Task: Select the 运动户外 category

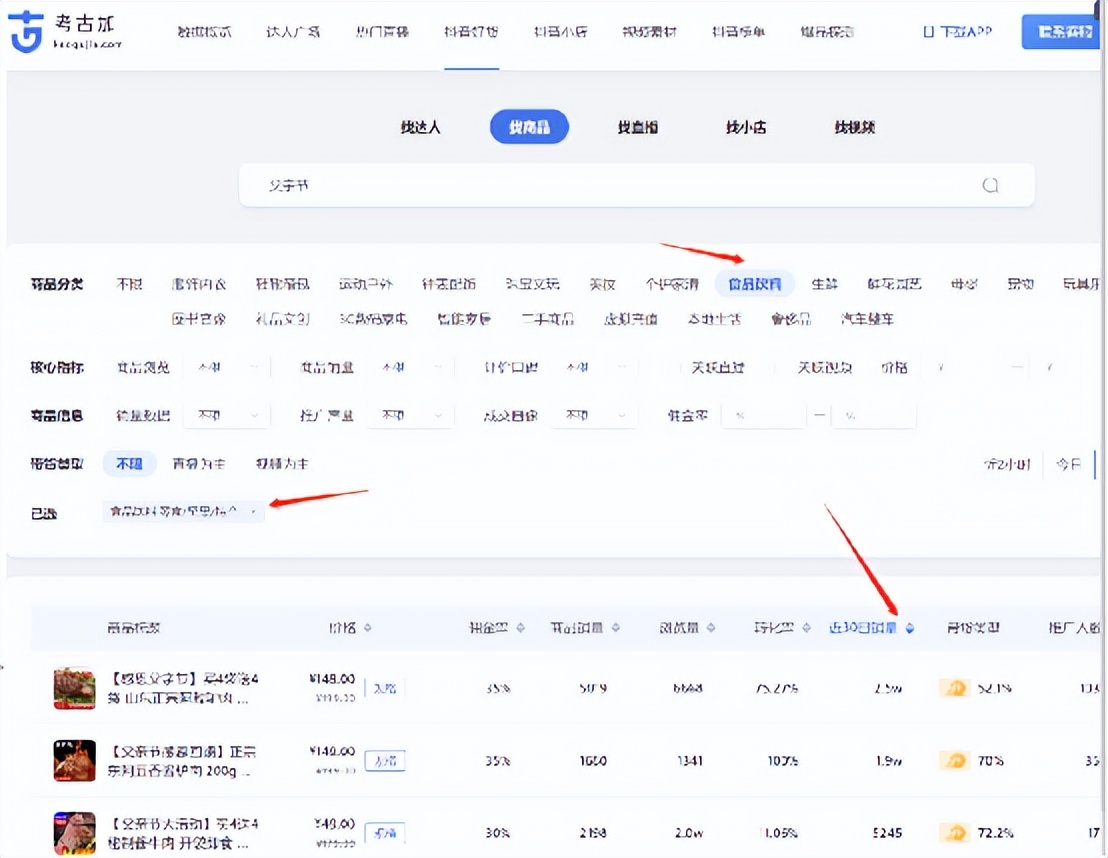Action: pyautogui.click(x=365, y=284)
